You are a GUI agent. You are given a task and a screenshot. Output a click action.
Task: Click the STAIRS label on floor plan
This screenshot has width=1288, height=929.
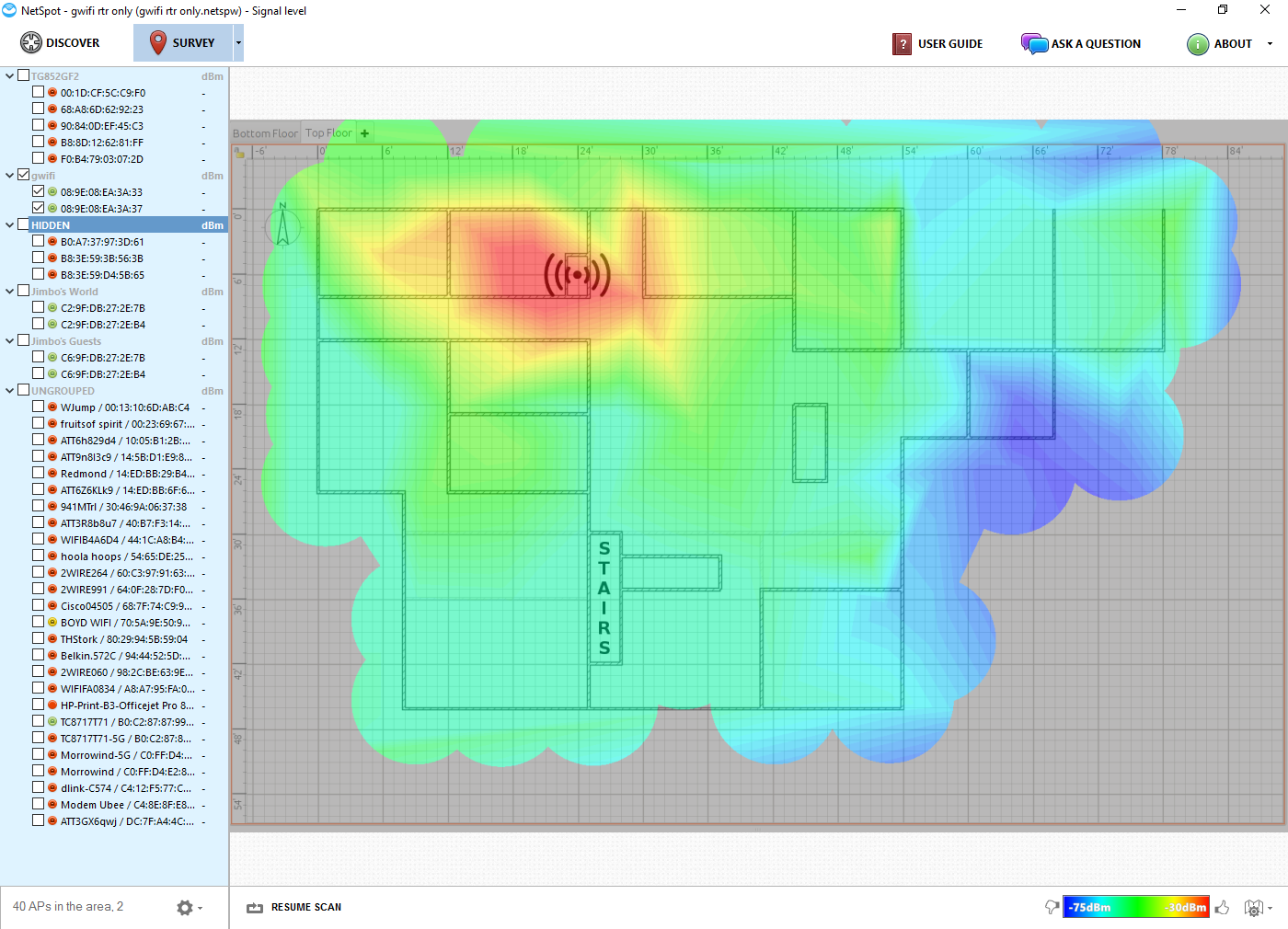coord(604,598)
